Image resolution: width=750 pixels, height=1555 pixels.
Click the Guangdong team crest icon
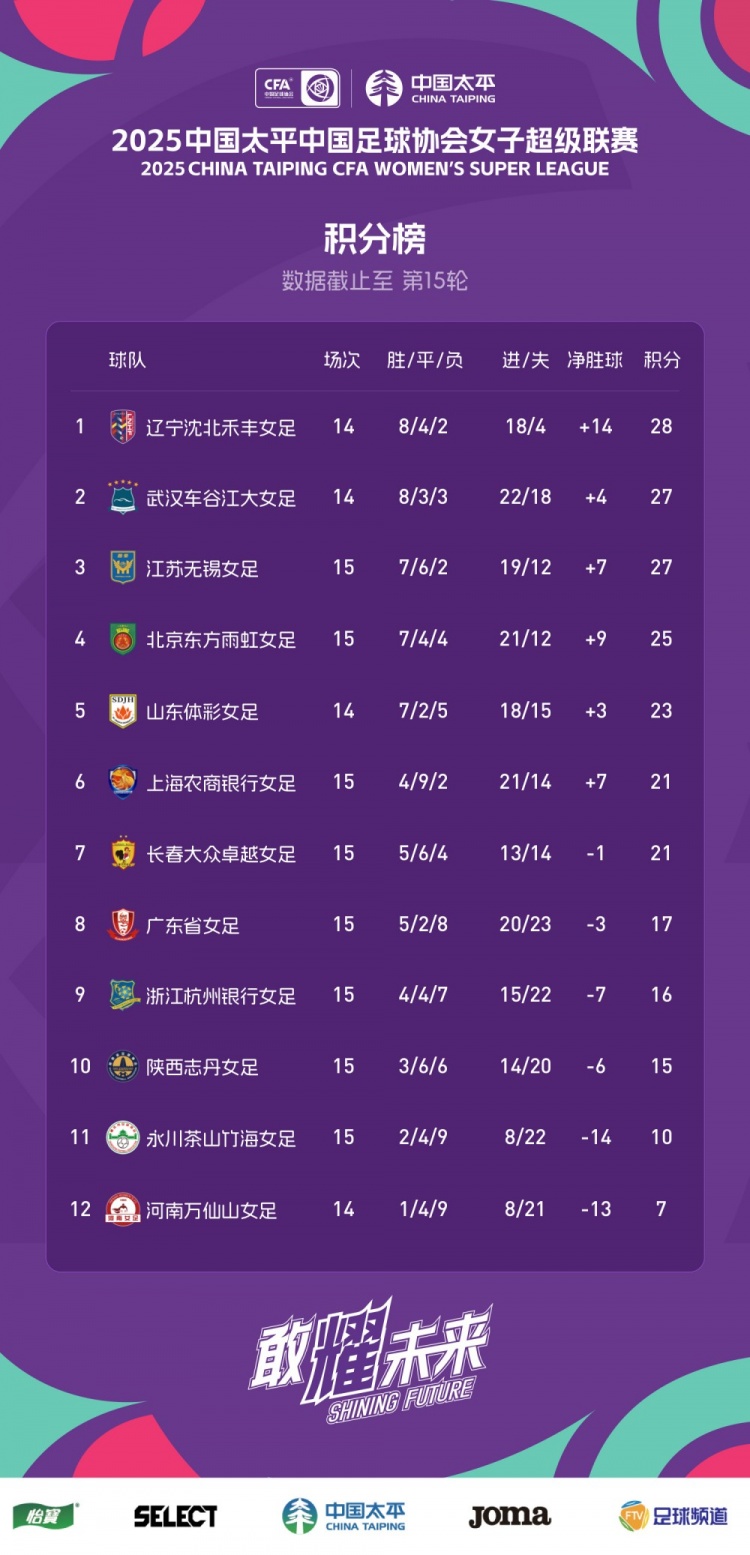[122, 925]
